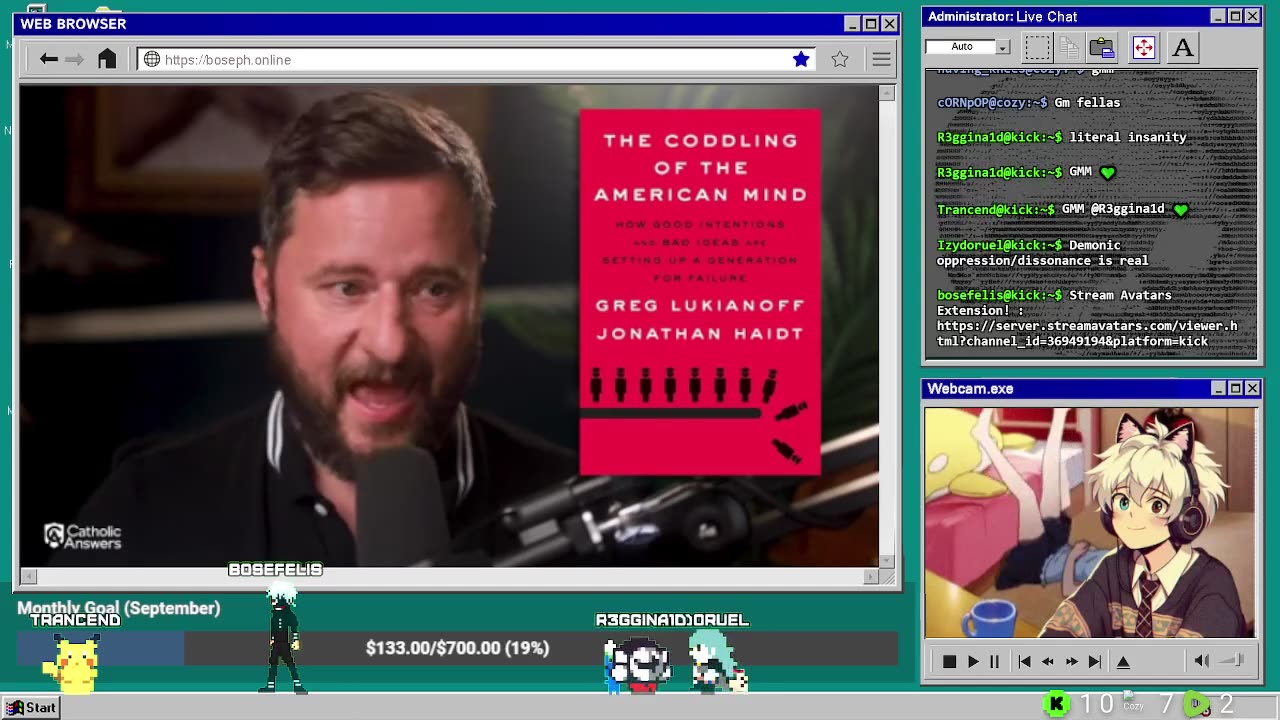Maximize the Webcam.exe window

1235,388
